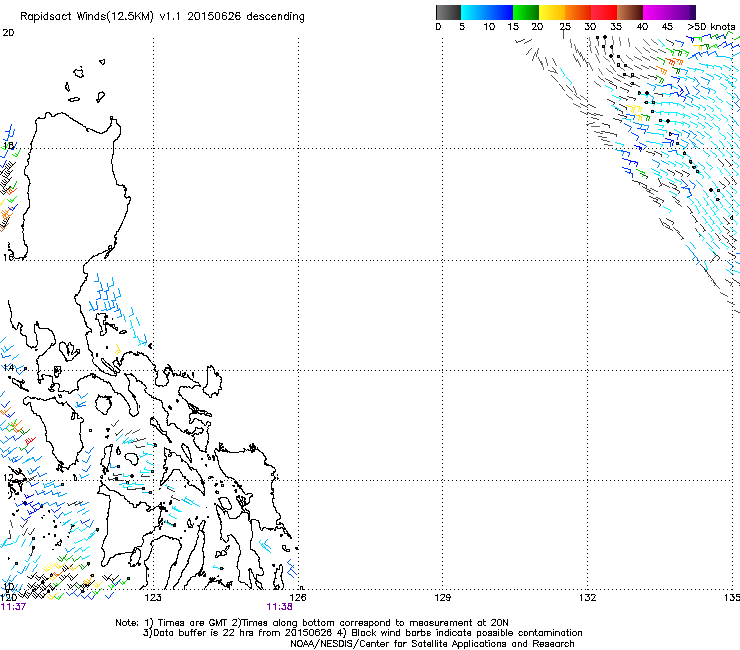Click the longitude label '126'
This screenshot has width=740, height=650.
(x=298, y=598)
